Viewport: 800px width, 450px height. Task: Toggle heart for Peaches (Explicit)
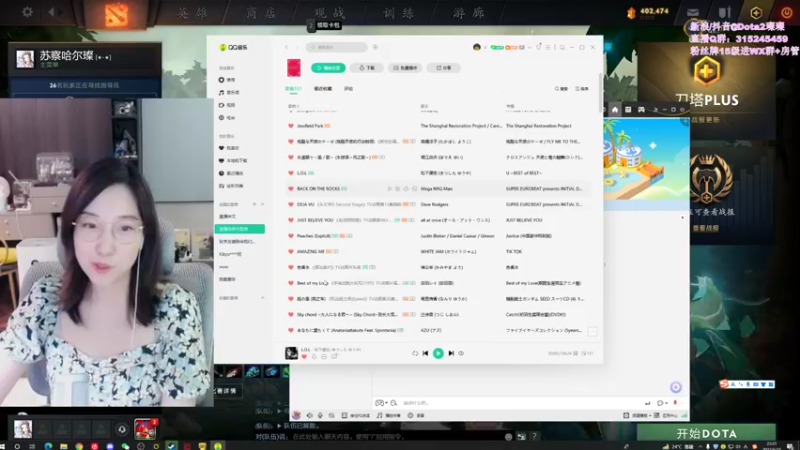click(x=291, y=236)
